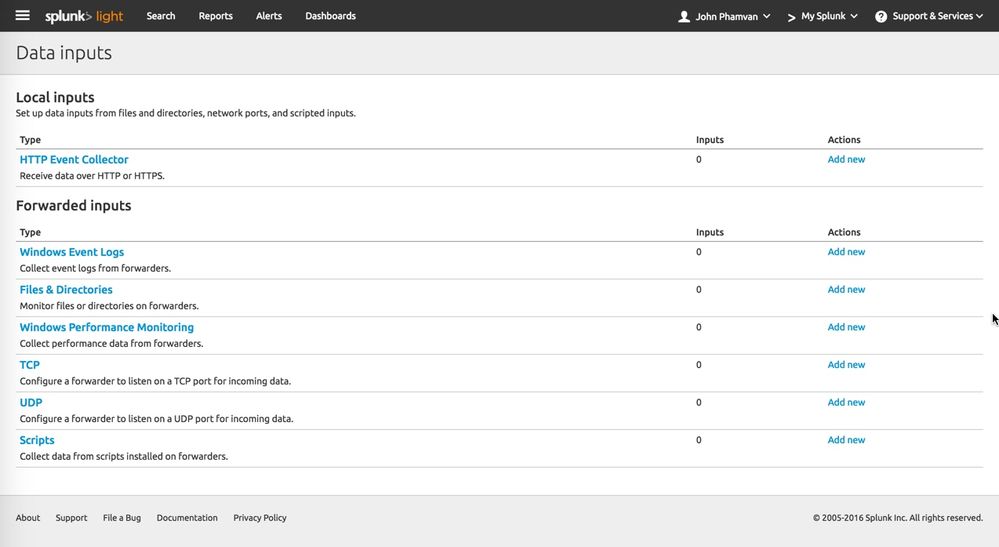Open the Windows Event Logs input type
This screenshot has height=547, width=999.
pyautogui.click(x=71, y=252)
